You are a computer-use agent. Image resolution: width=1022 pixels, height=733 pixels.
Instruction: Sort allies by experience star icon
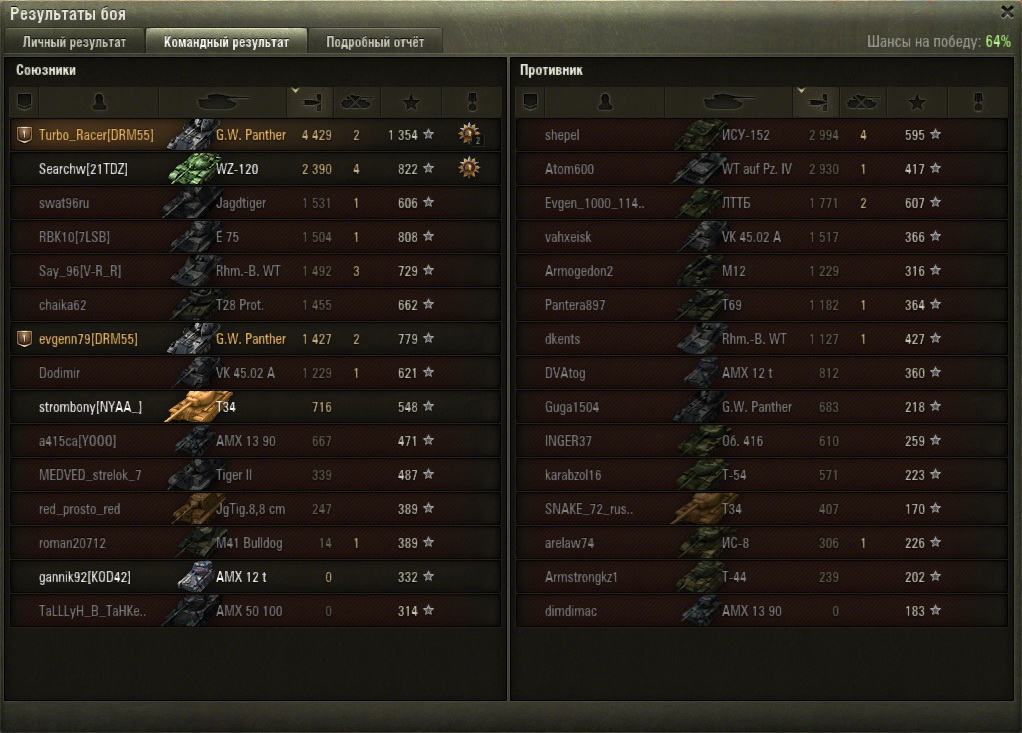pos(411,102)
